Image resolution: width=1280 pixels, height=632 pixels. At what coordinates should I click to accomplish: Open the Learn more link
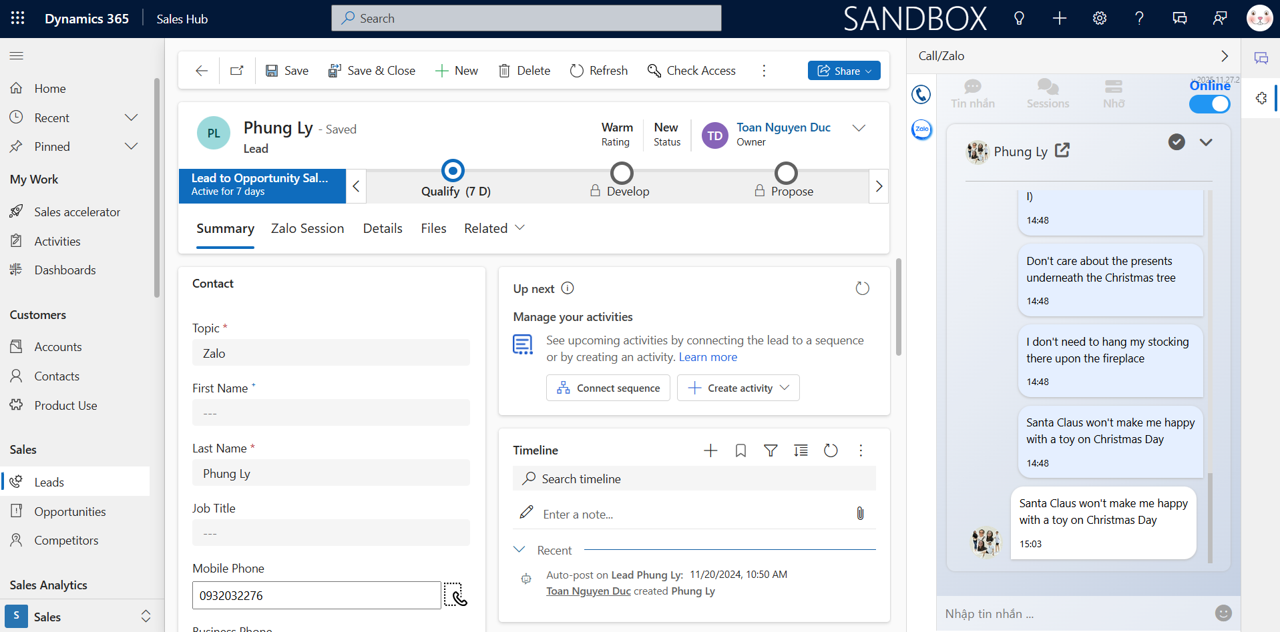click(x=708, y=357)
